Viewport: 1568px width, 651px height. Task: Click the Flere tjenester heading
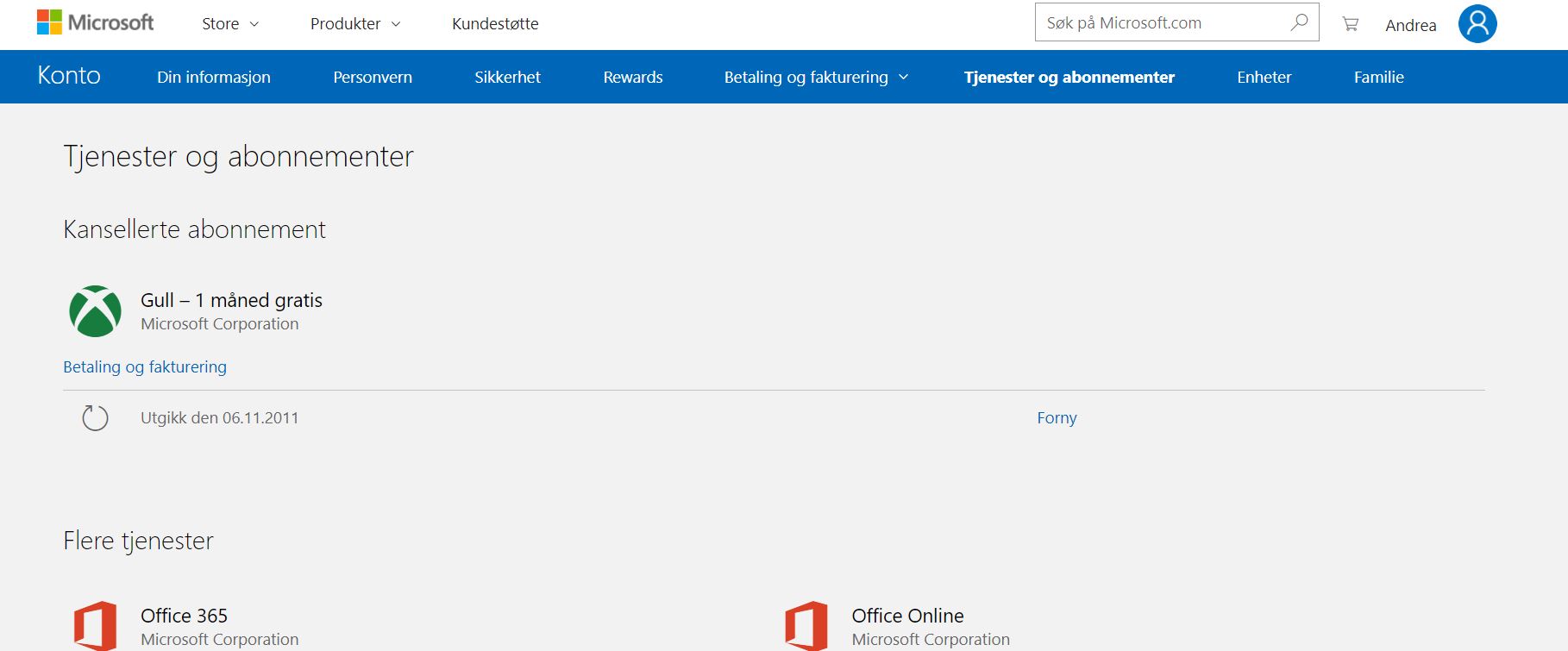(138, 541)
